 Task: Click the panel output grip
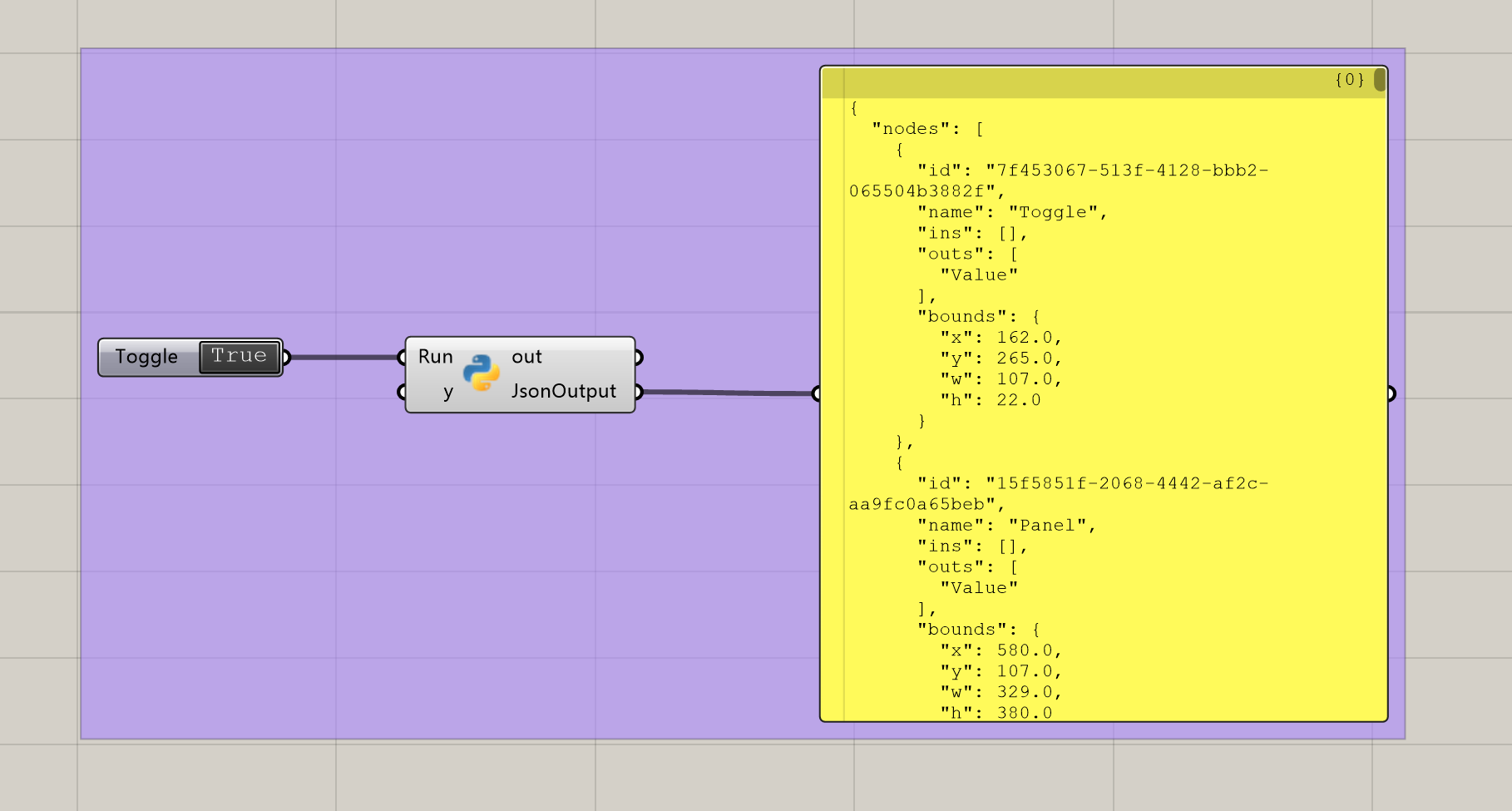click(x=1391, y=393)
